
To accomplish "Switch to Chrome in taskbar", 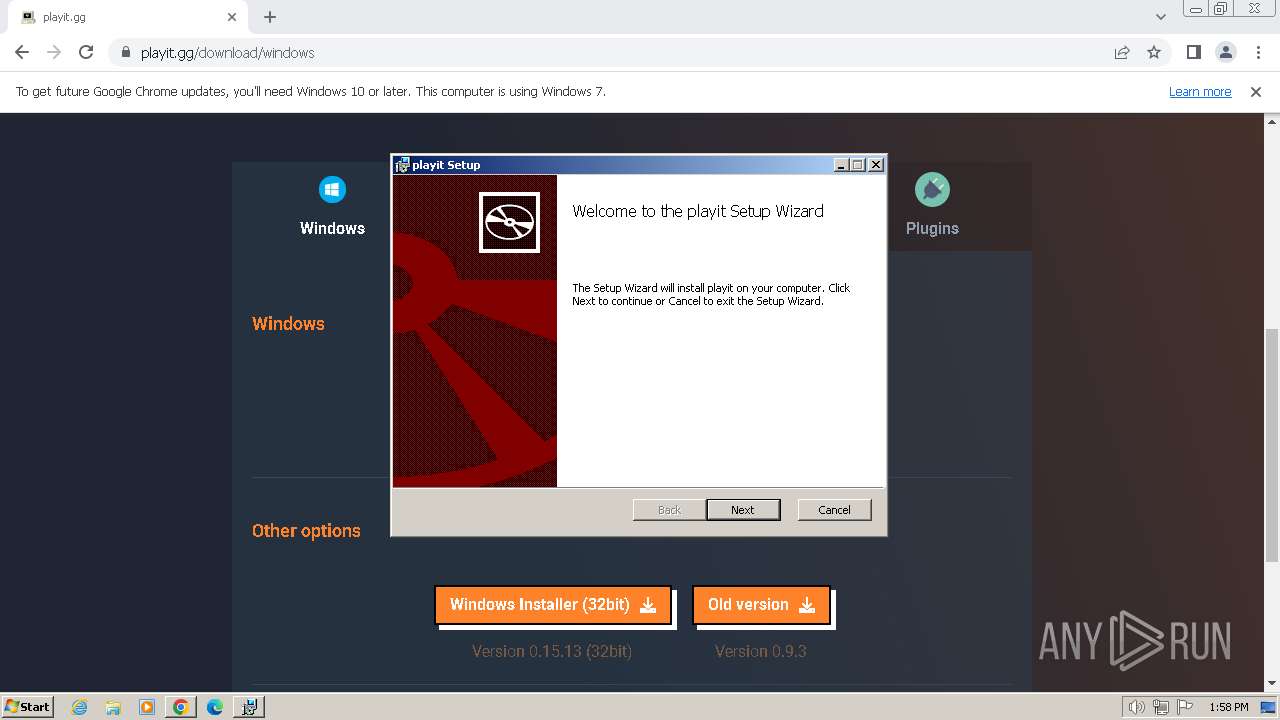I will click(180, 707).
